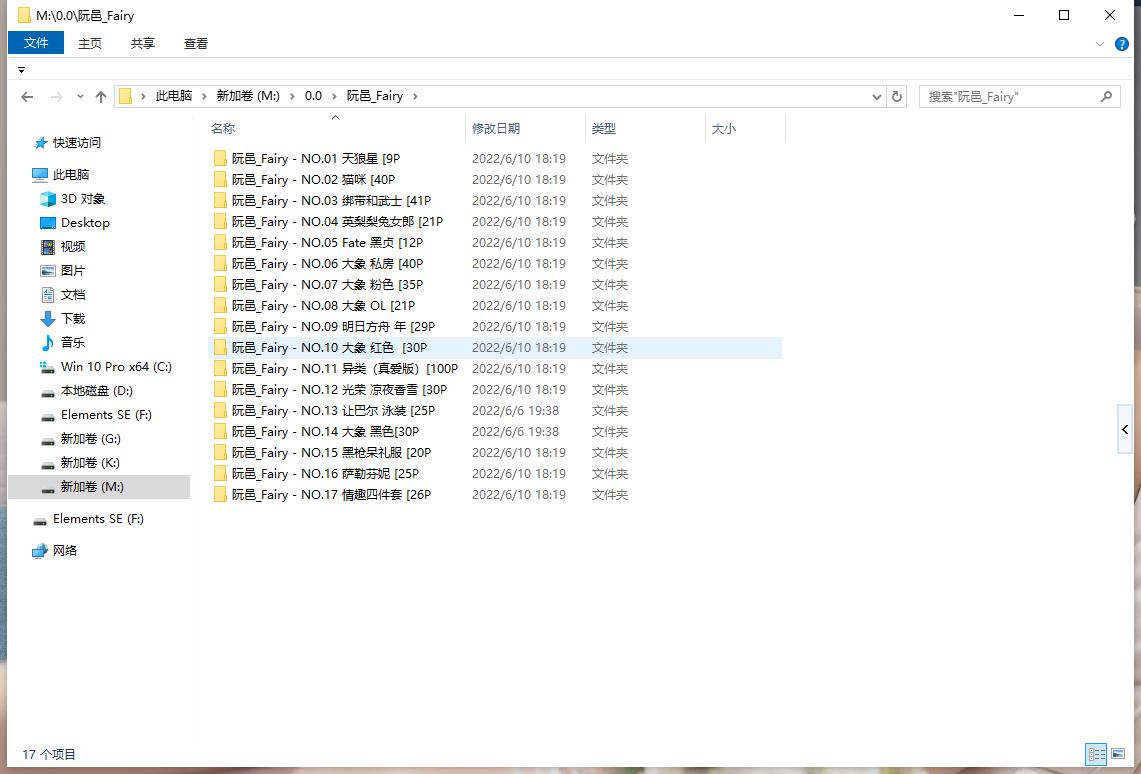Select 此电脑 in navigation pane
The height and width of the screenshot is (774, 1141).
click(71, 175)
